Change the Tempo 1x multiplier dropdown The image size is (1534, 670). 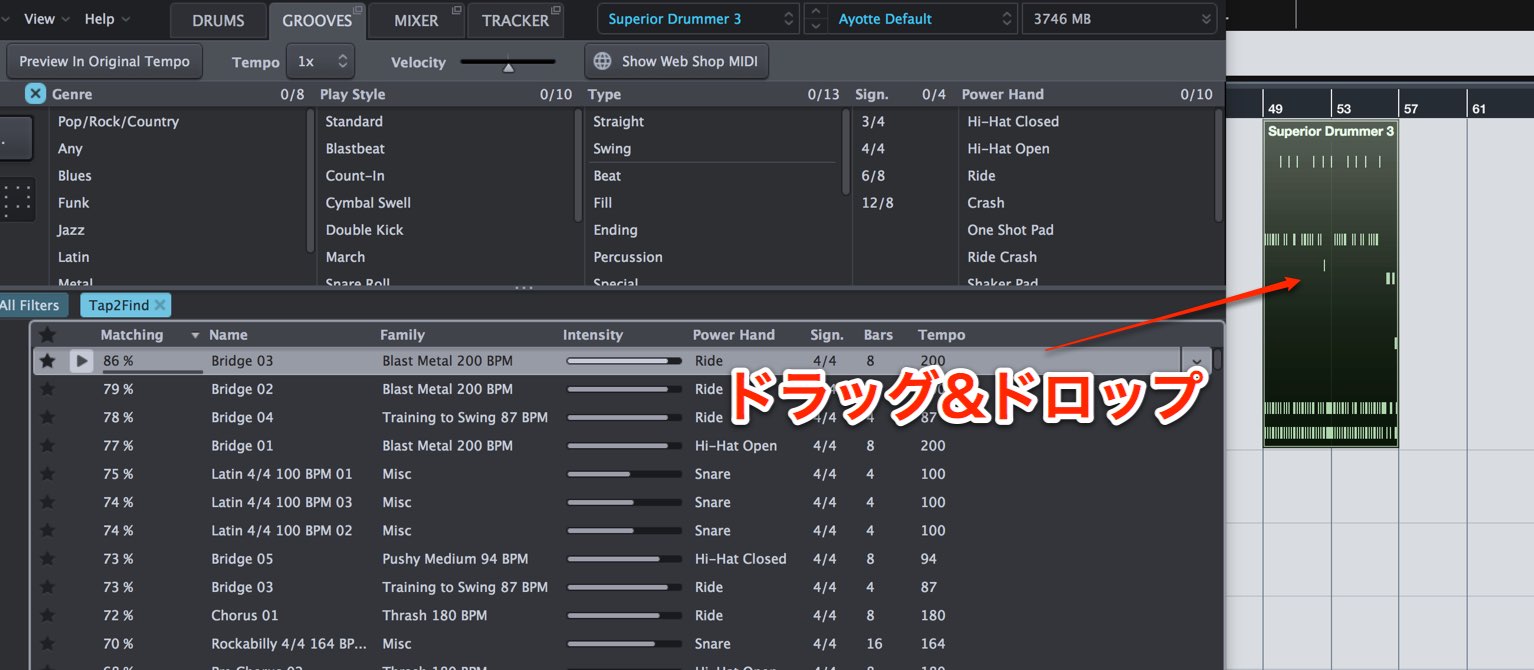click(x=320, y=61)
